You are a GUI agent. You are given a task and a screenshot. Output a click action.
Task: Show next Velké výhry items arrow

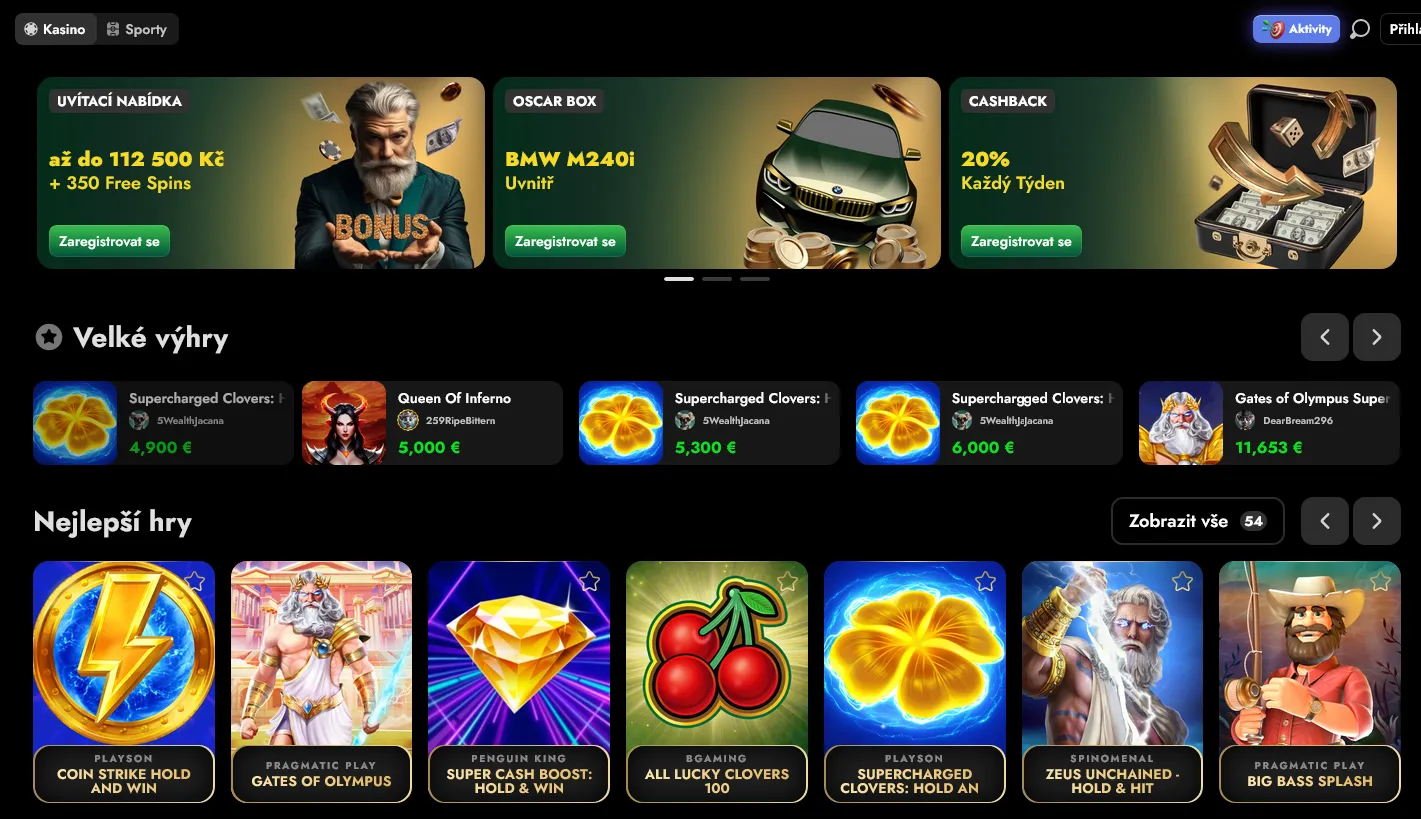1377,337
